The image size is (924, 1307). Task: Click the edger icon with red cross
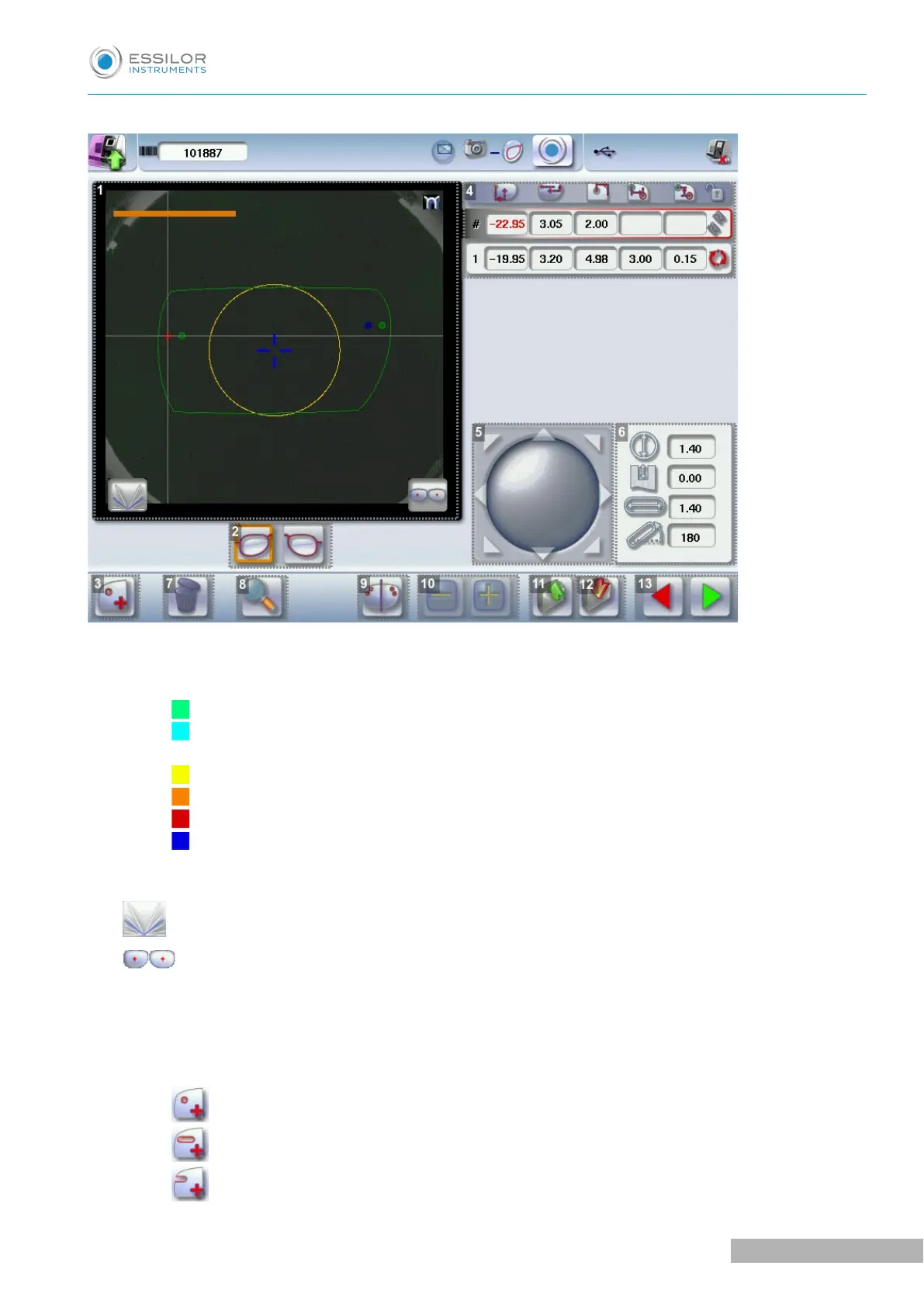pyautogui.click(x=718, y=151)
